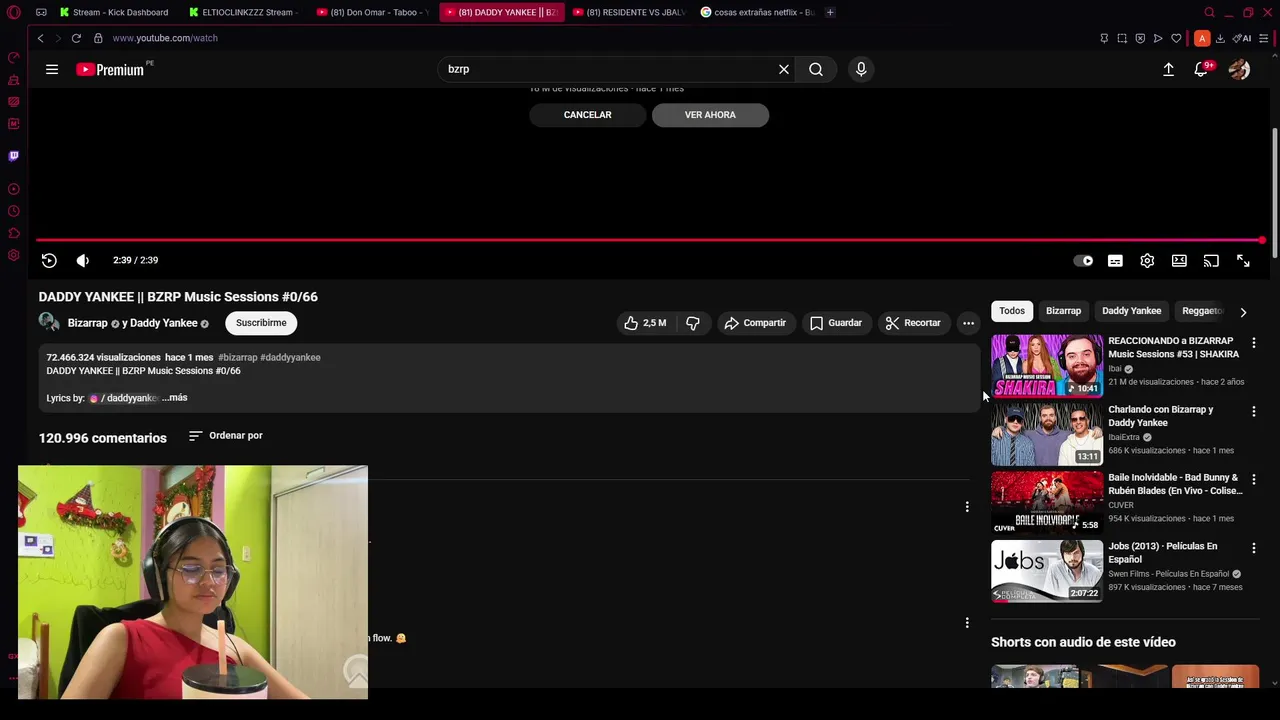Open options for the first comment

click(967, 507)
